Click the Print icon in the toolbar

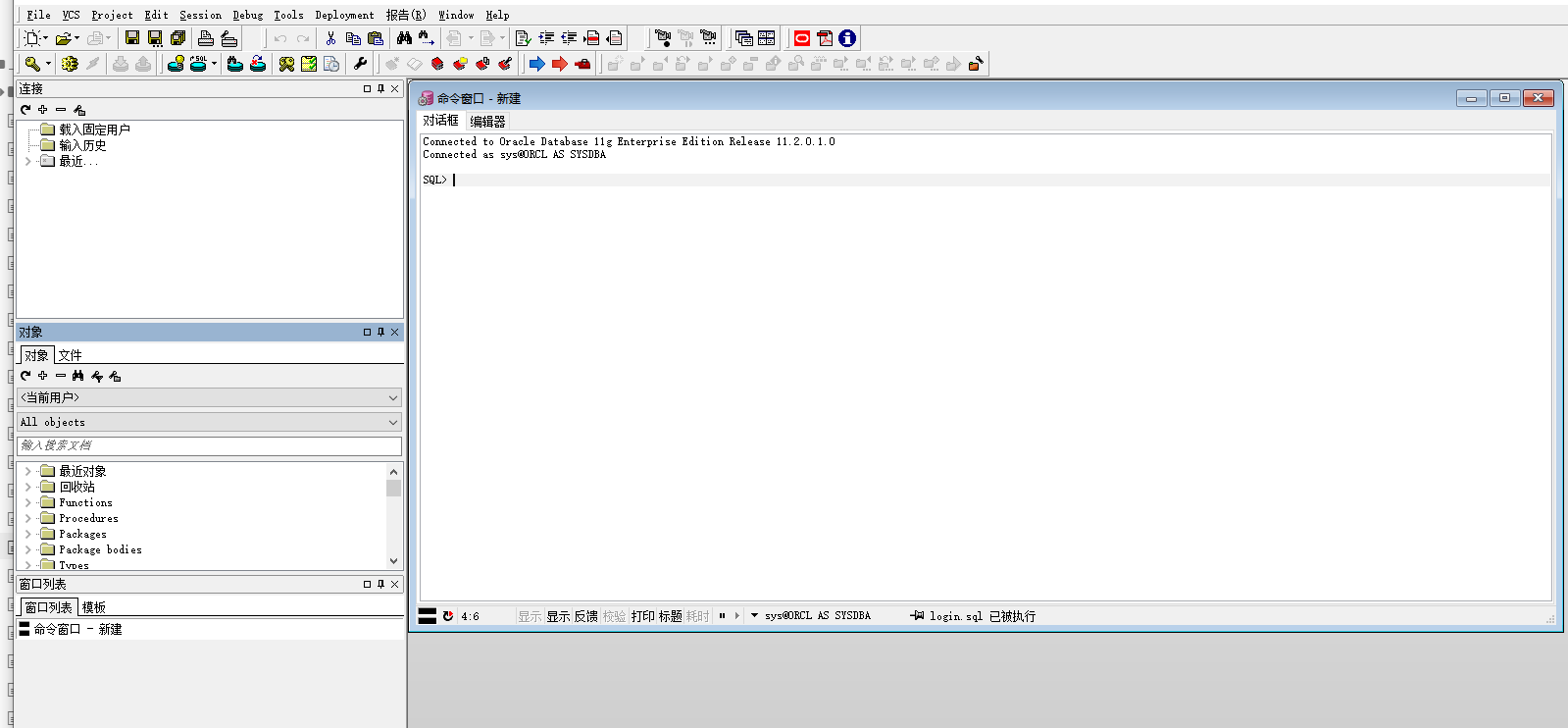206,38
